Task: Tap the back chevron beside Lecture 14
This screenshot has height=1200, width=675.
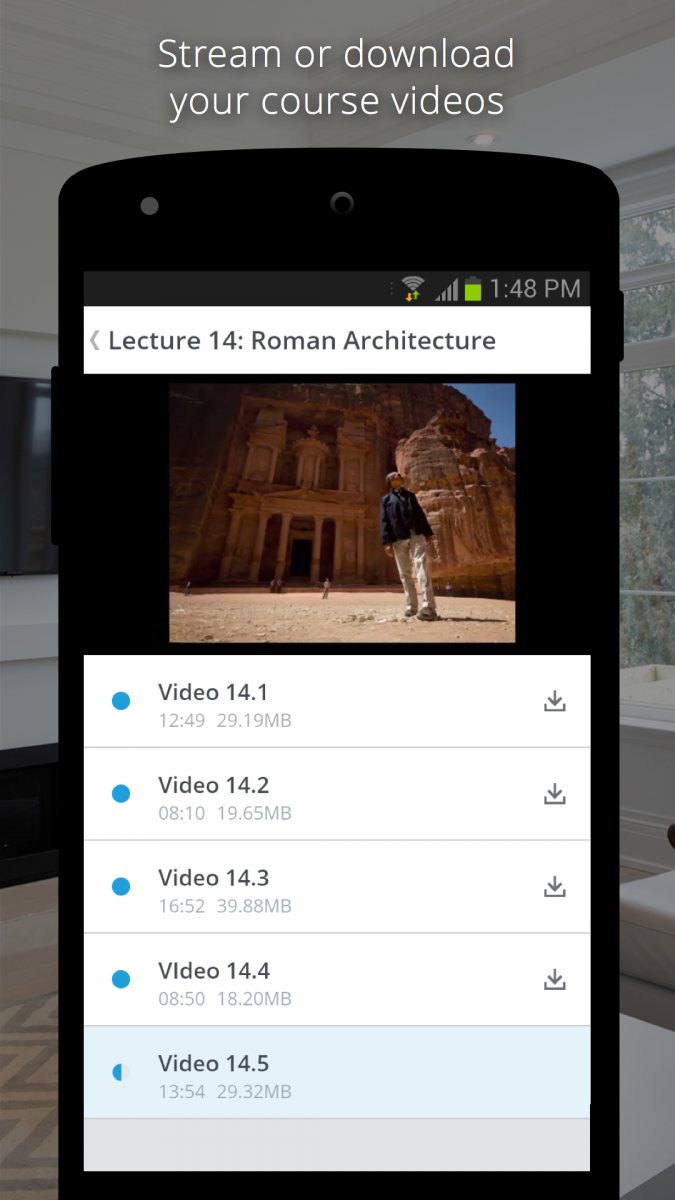Action: 95,340
